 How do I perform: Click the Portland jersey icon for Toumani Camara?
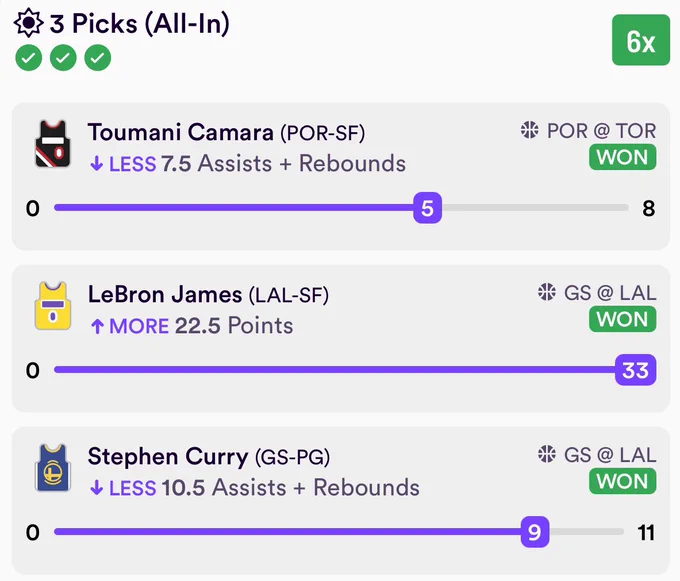coord(52,144)
